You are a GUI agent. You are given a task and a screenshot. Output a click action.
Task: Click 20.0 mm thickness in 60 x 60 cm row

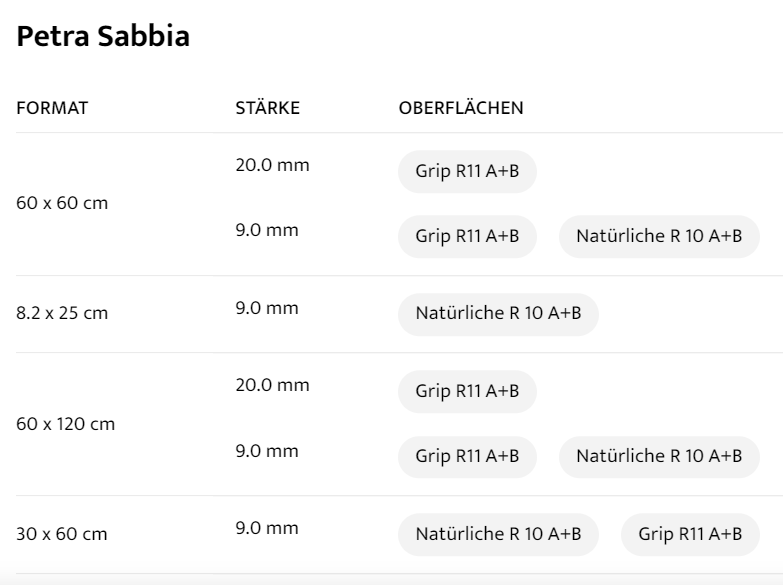[272, 165]
